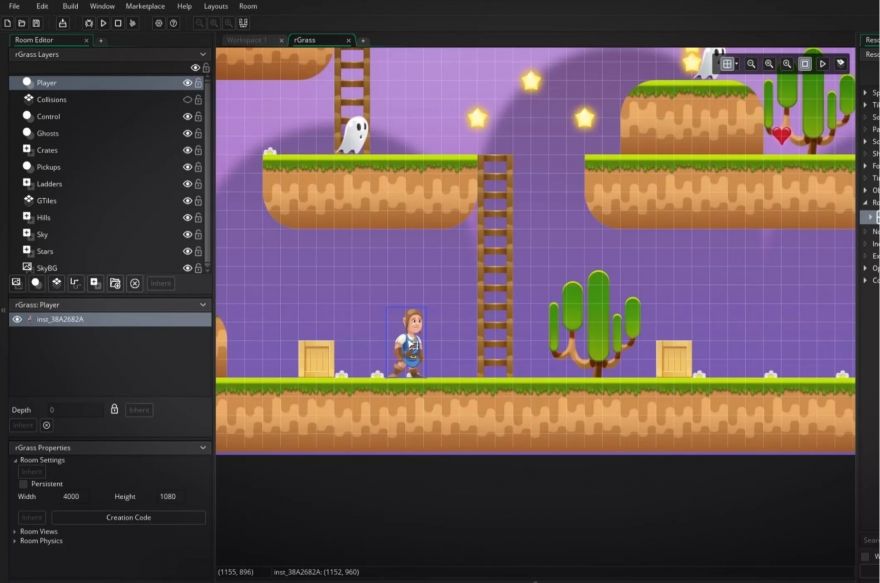Open the grid settings dropdown arrow

pos(736,63)
